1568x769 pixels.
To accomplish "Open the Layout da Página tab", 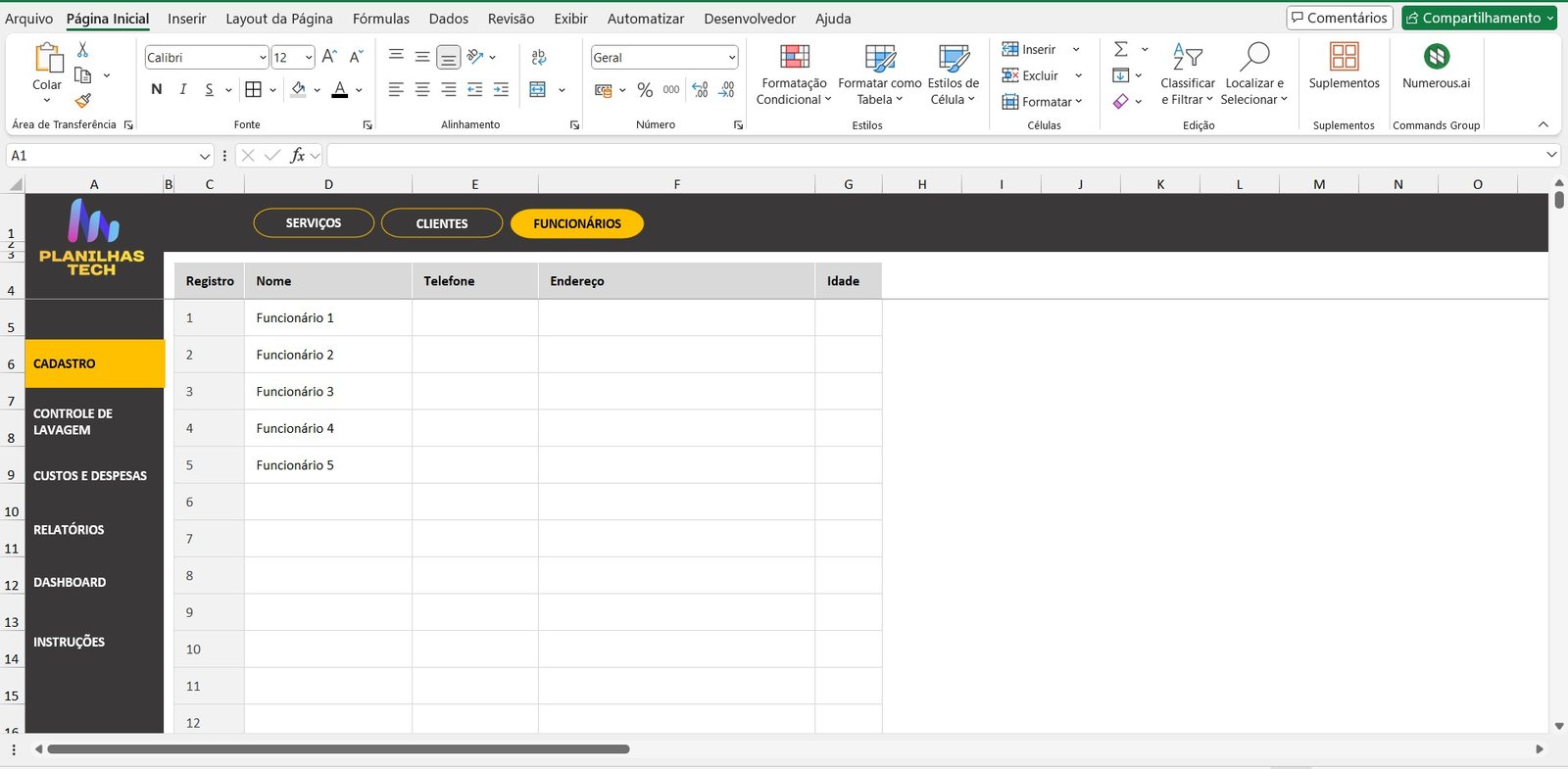I will click(x=279, y=19).
